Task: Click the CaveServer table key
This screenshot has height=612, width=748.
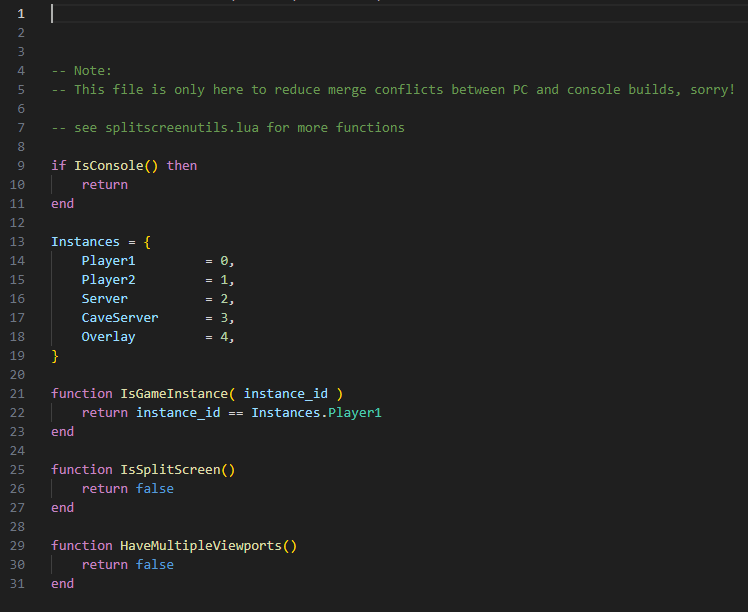Action: [119, 318]
